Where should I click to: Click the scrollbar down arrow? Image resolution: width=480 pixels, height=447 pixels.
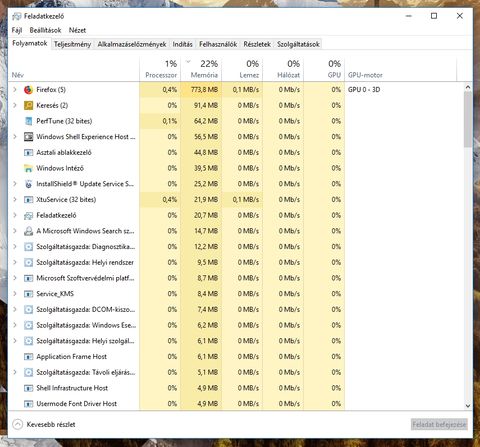pos(468,406)
